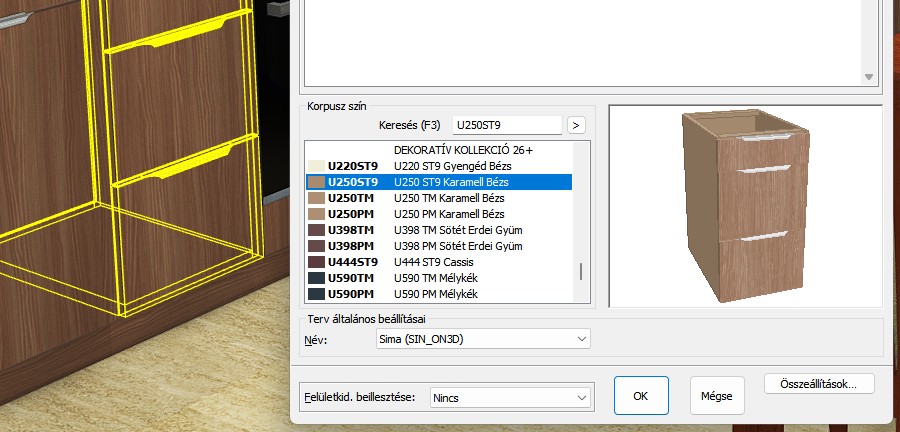900x432 pixels.
Task: Choose U398 PM Sötét Erdei Gyüm
Action: point(440,246)
